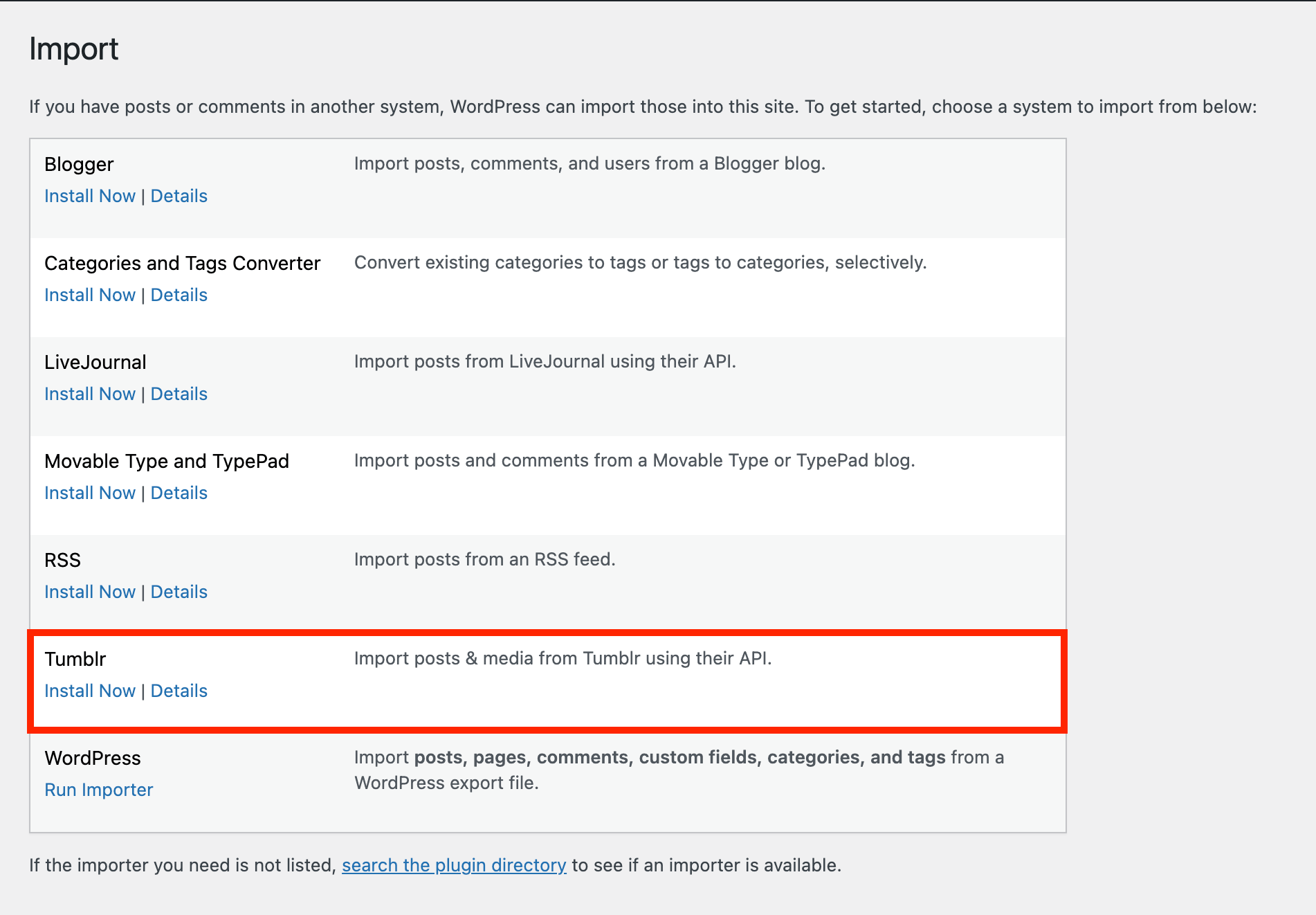Show Details for Movable Type and TypePad
The image size is (1316, 915).
click(179, 493)
